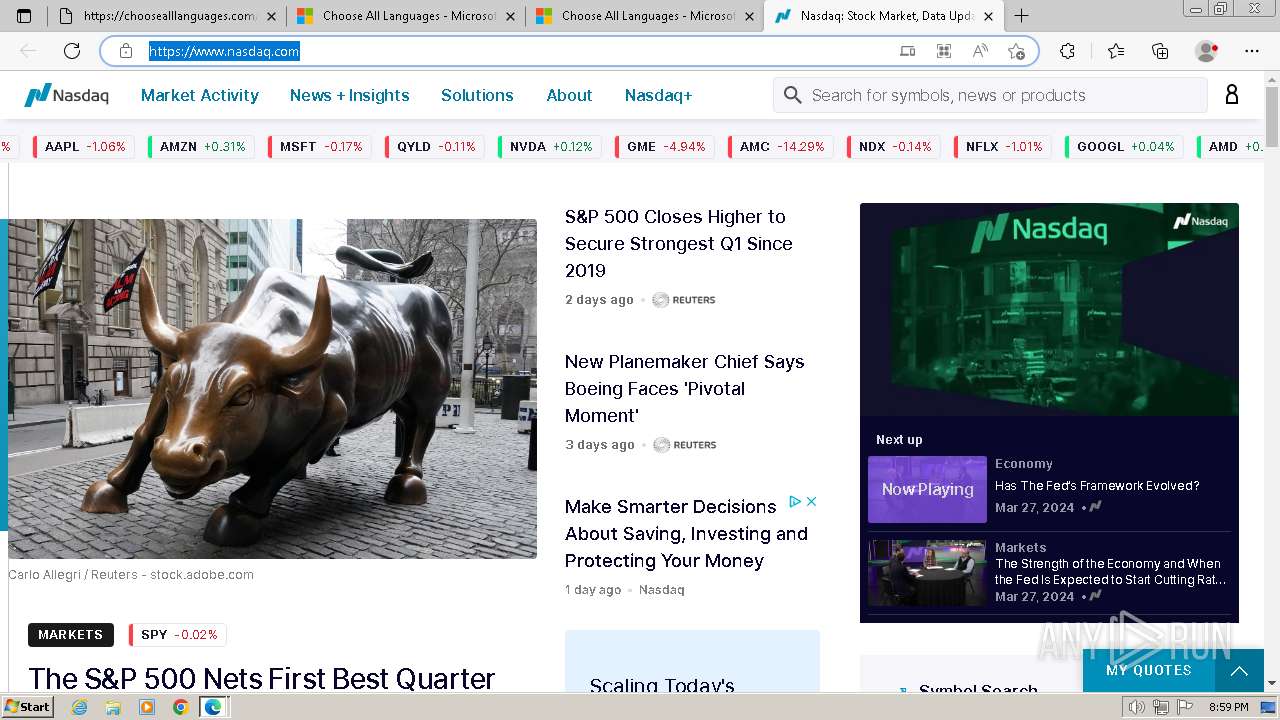
Task: Click the volume speaker tray icon
Action: pos(1138,707)
